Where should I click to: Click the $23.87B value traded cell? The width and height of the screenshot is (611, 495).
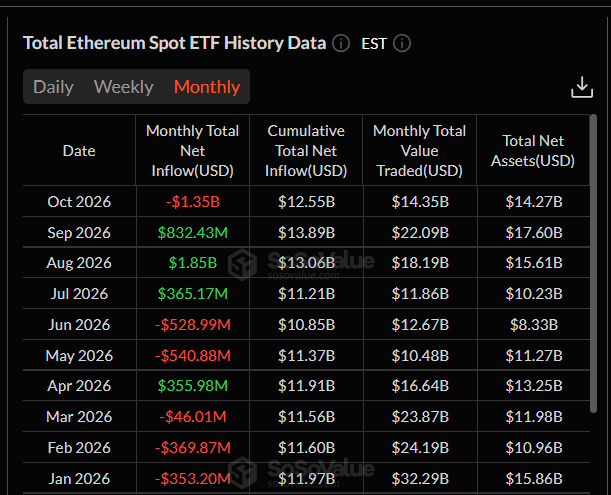click(420, 417)
